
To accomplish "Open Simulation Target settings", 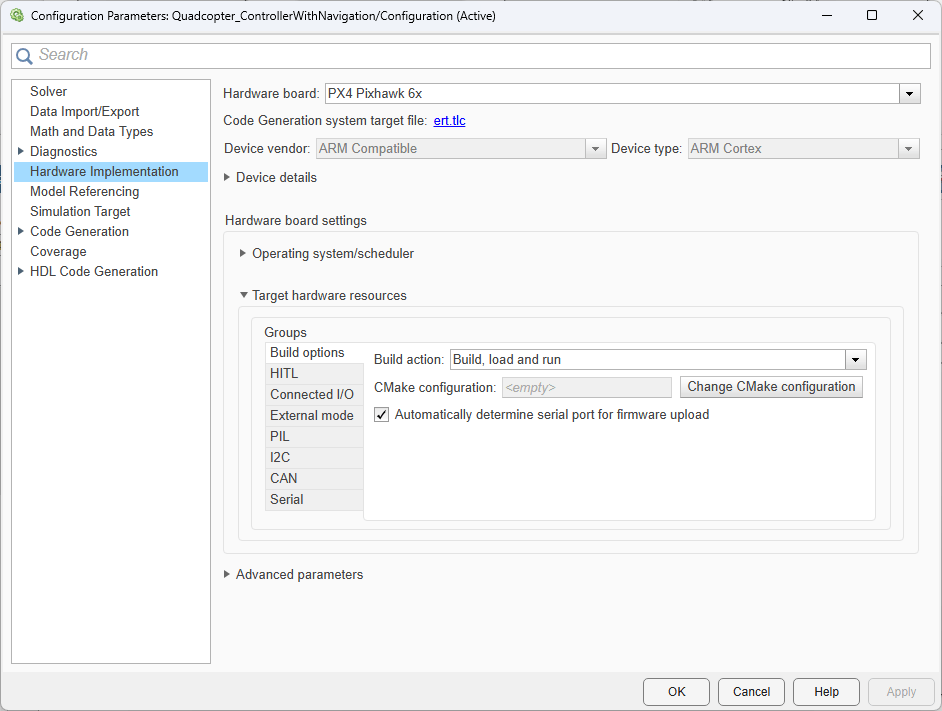I will click(80, 212).
